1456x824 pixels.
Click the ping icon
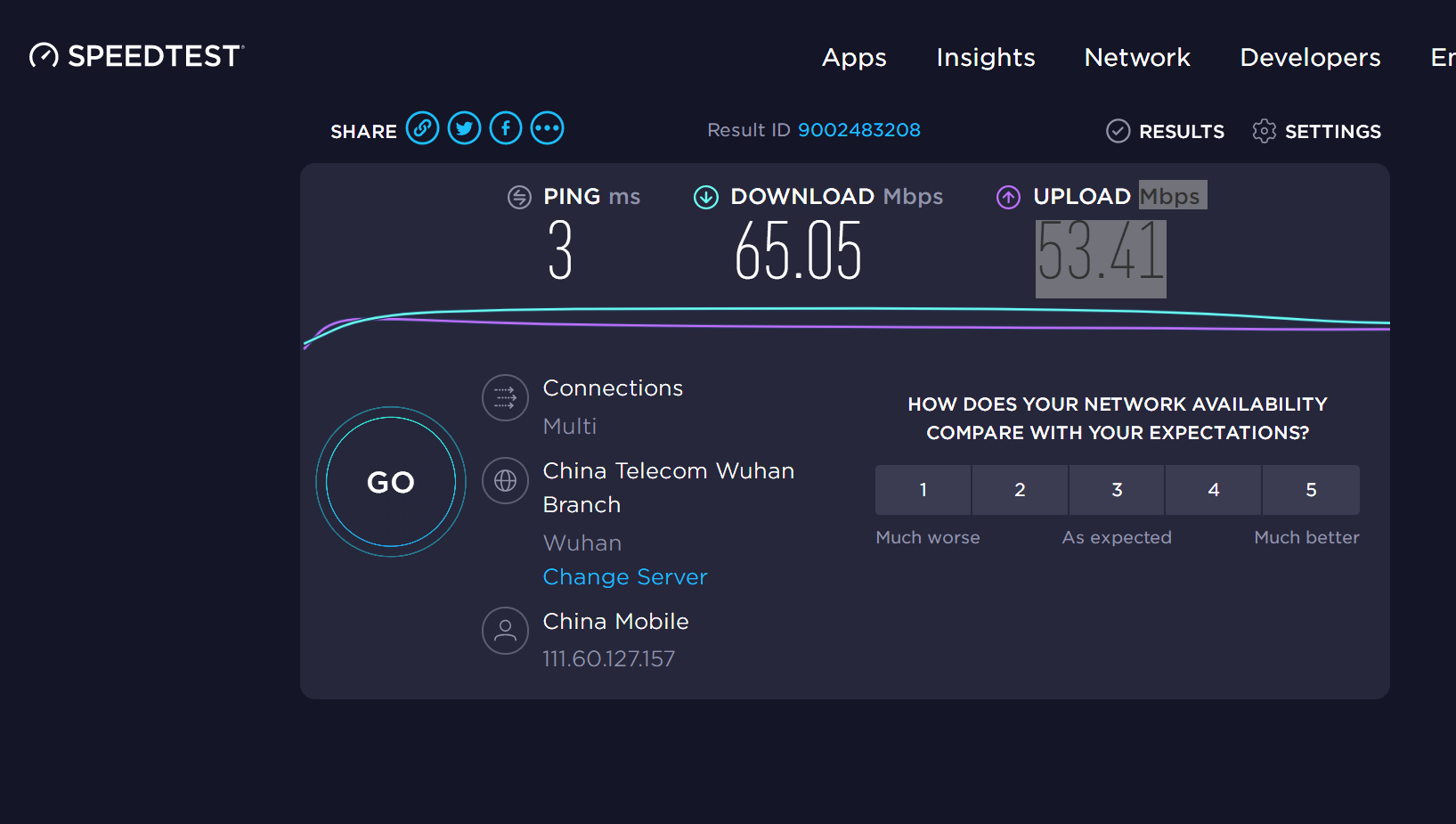click(519, 197)
